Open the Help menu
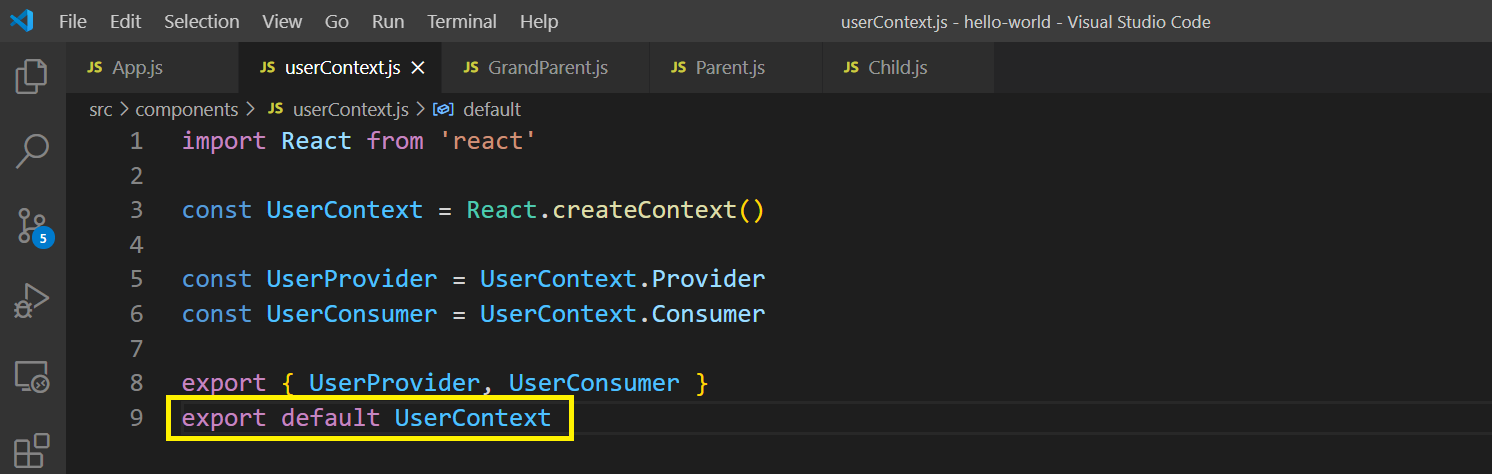The width and height of the screenshot is (1492, 474). (539, 21)
